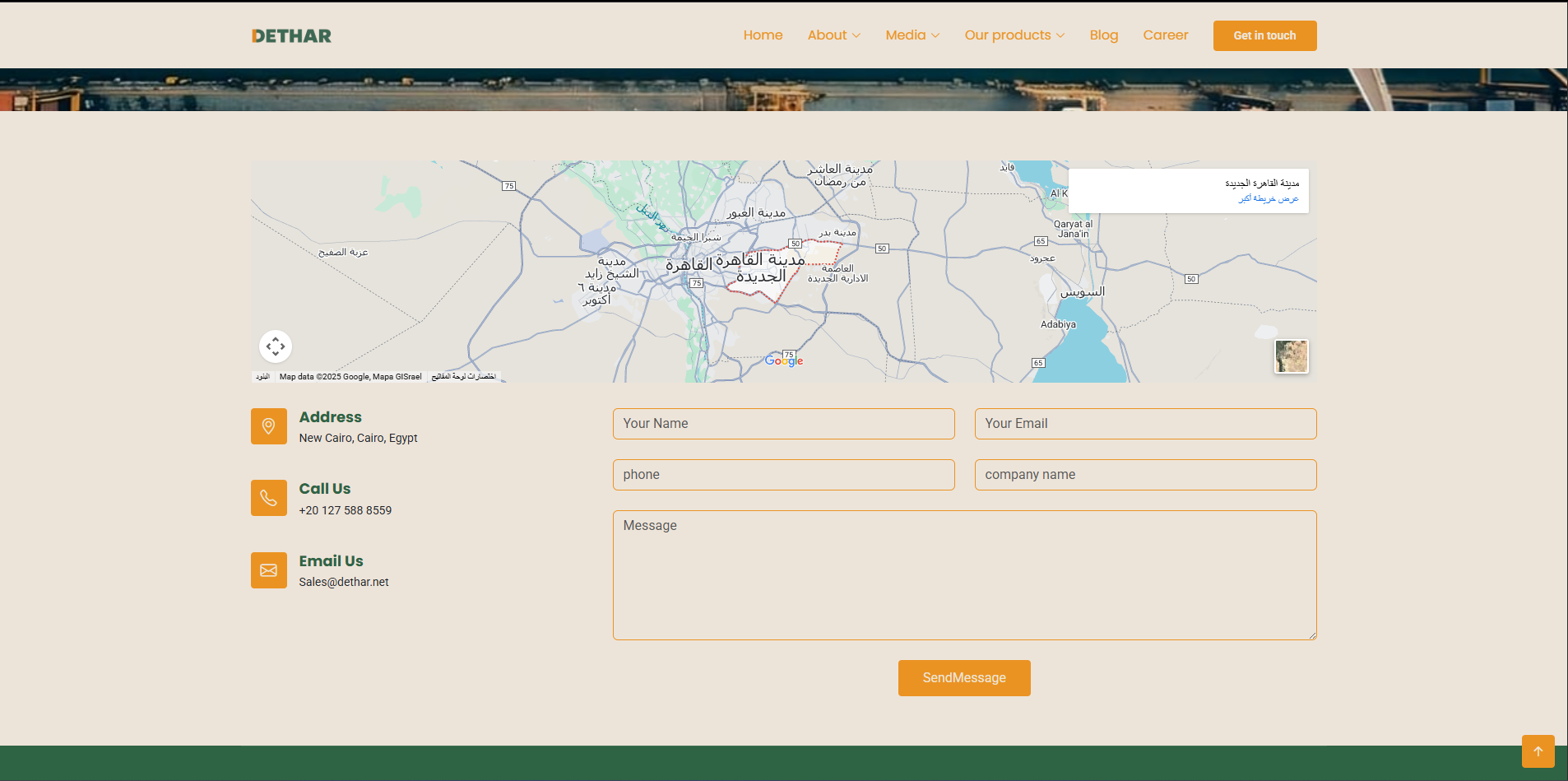
Task: Open the view larger map link
Action: [1267, 198]
